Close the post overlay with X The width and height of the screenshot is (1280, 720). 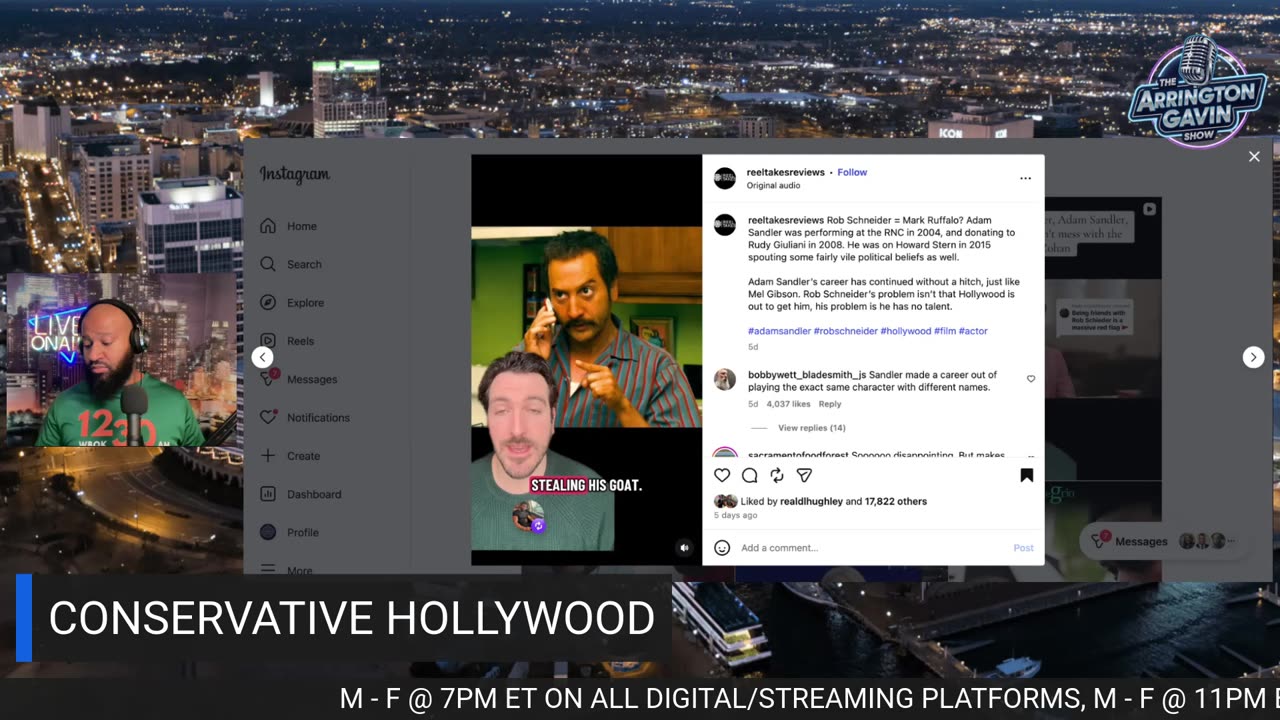[x=1254, y=157]
